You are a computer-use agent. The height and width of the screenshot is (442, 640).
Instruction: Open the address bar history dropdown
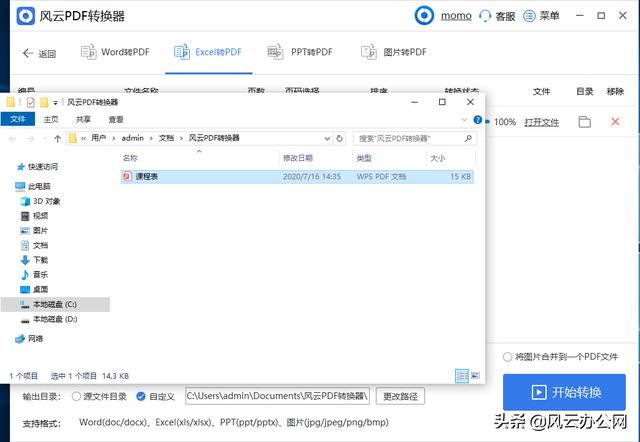(x=327, y=139)
